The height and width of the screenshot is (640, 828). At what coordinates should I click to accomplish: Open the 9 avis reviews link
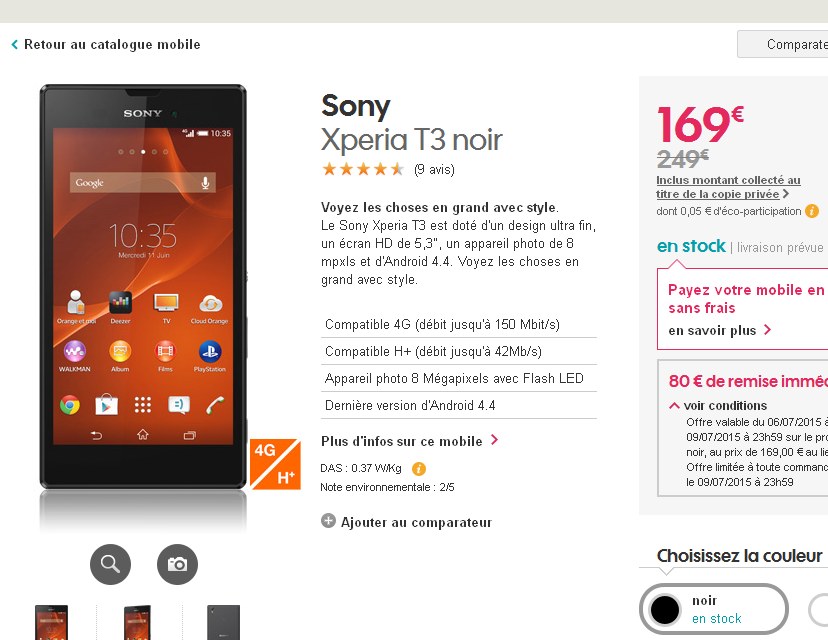(x=434, y=170)
